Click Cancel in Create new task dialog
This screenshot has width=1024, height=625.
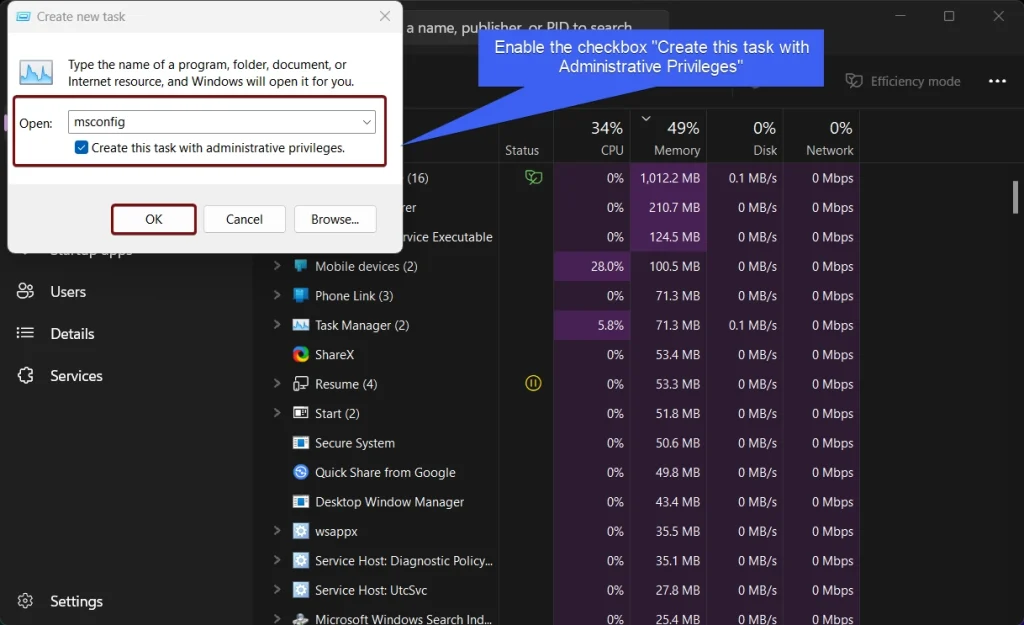point(244,219)
